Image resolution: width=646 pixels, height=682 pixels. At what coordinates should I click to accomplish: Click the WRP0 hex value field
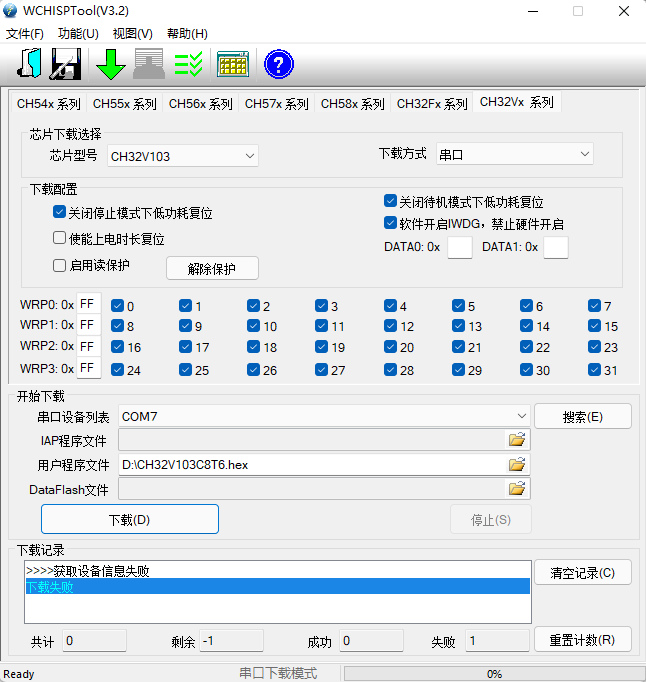89,304
